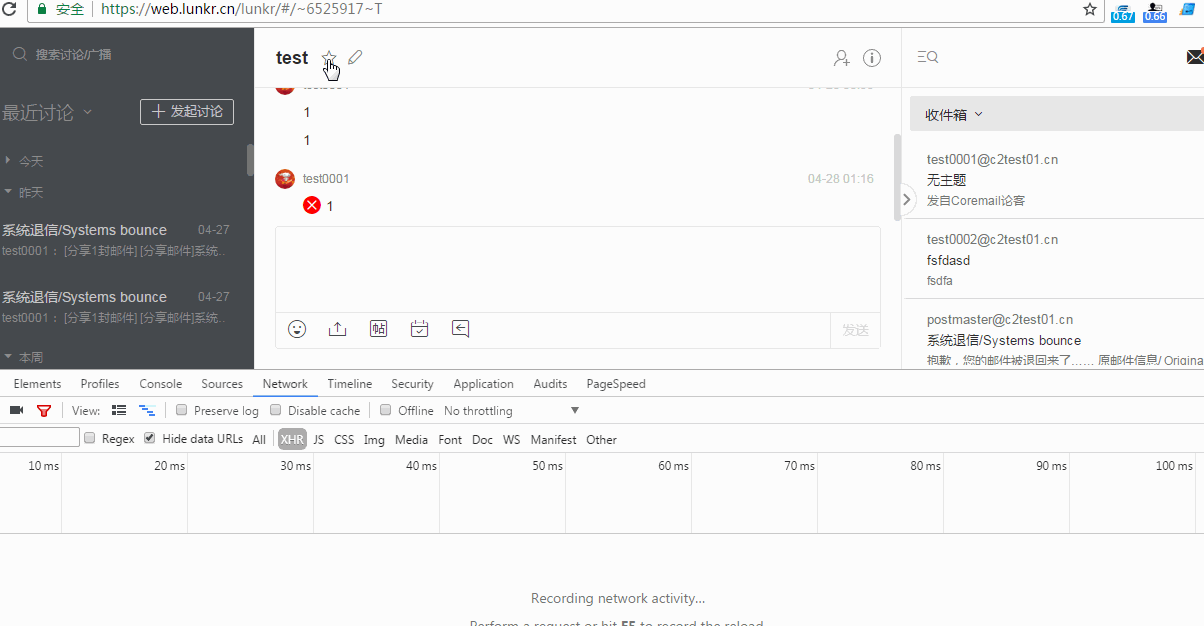Enable Preserve log checkbox

pos(182,410)
